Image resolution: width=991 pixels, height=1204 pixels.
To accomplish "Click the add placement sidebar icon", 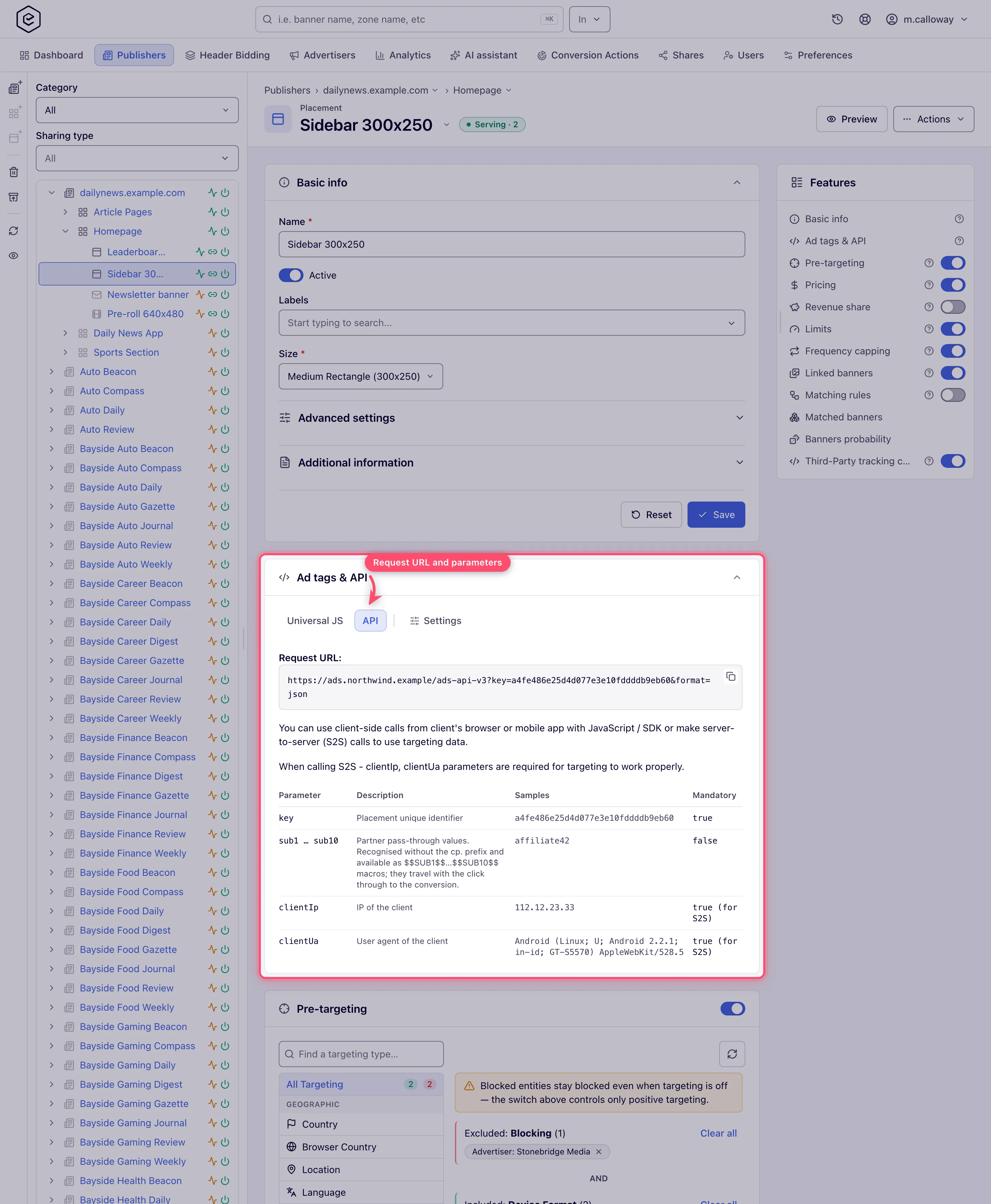I will tap(14, 138).
